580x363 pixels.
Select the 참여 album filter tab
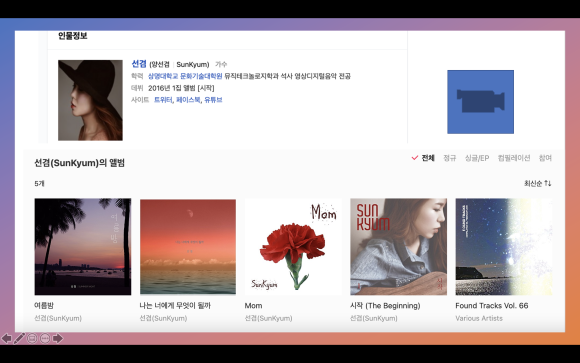pyautogui.click(x=545, y=158)
